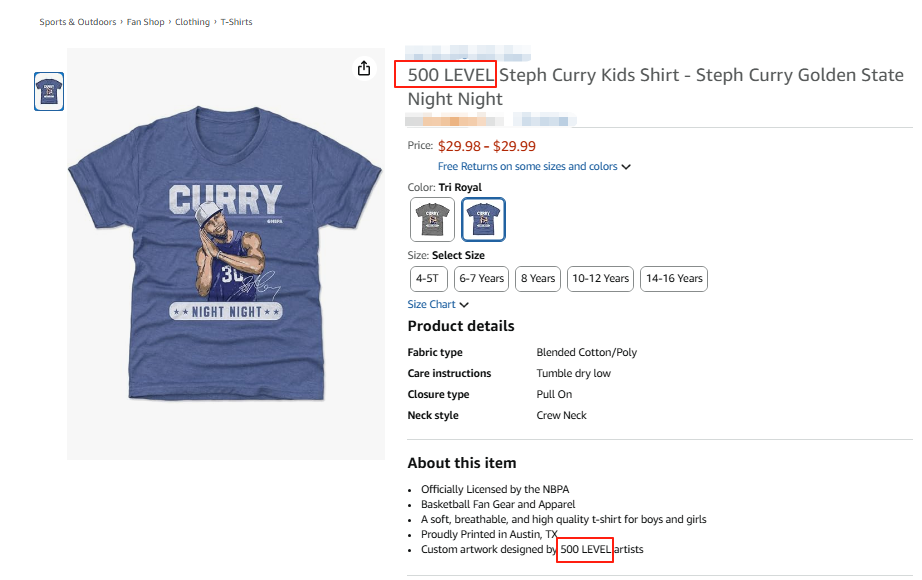
Task: Go to Sports & Outdoors breadcrumb
Action: (x=78, y=22)
